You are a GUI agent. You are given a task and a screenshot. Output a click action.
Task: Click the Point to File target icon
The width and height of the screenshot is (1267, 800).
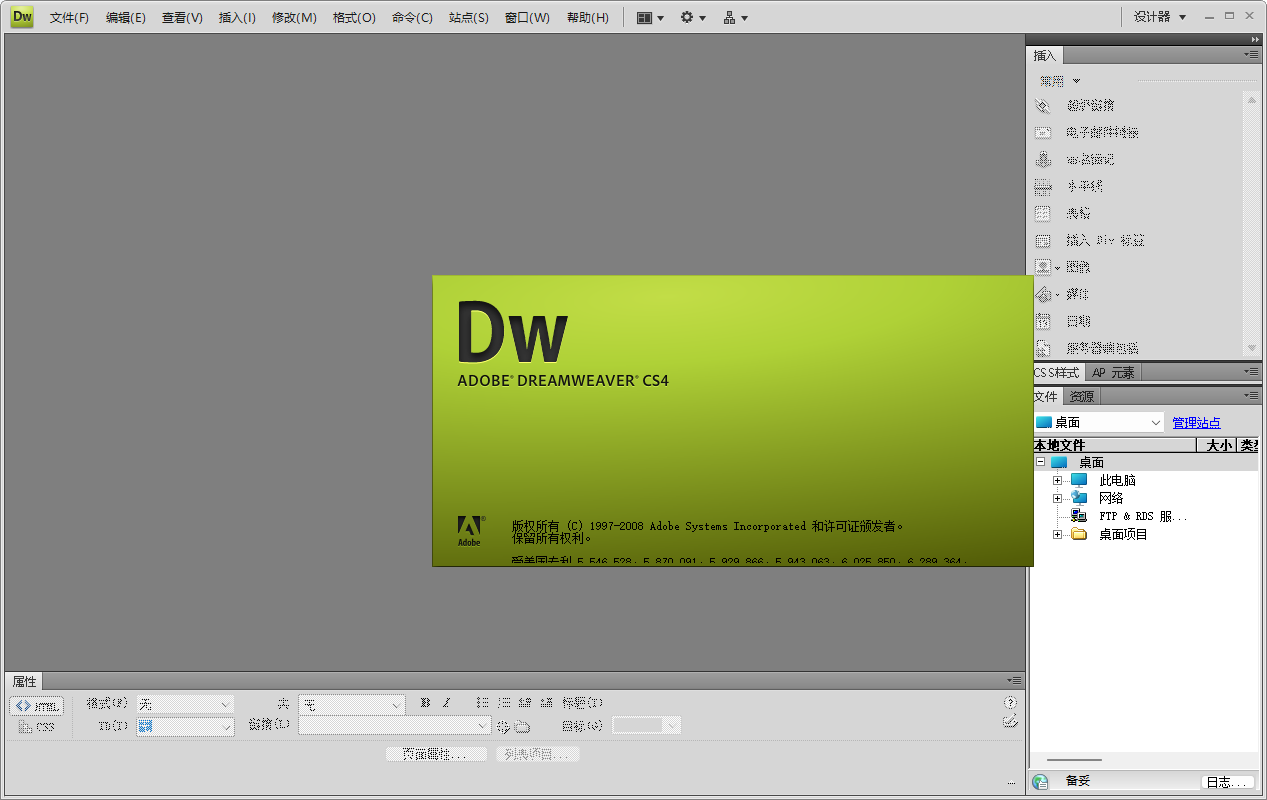pyautogui.click(x=503, y=726)
